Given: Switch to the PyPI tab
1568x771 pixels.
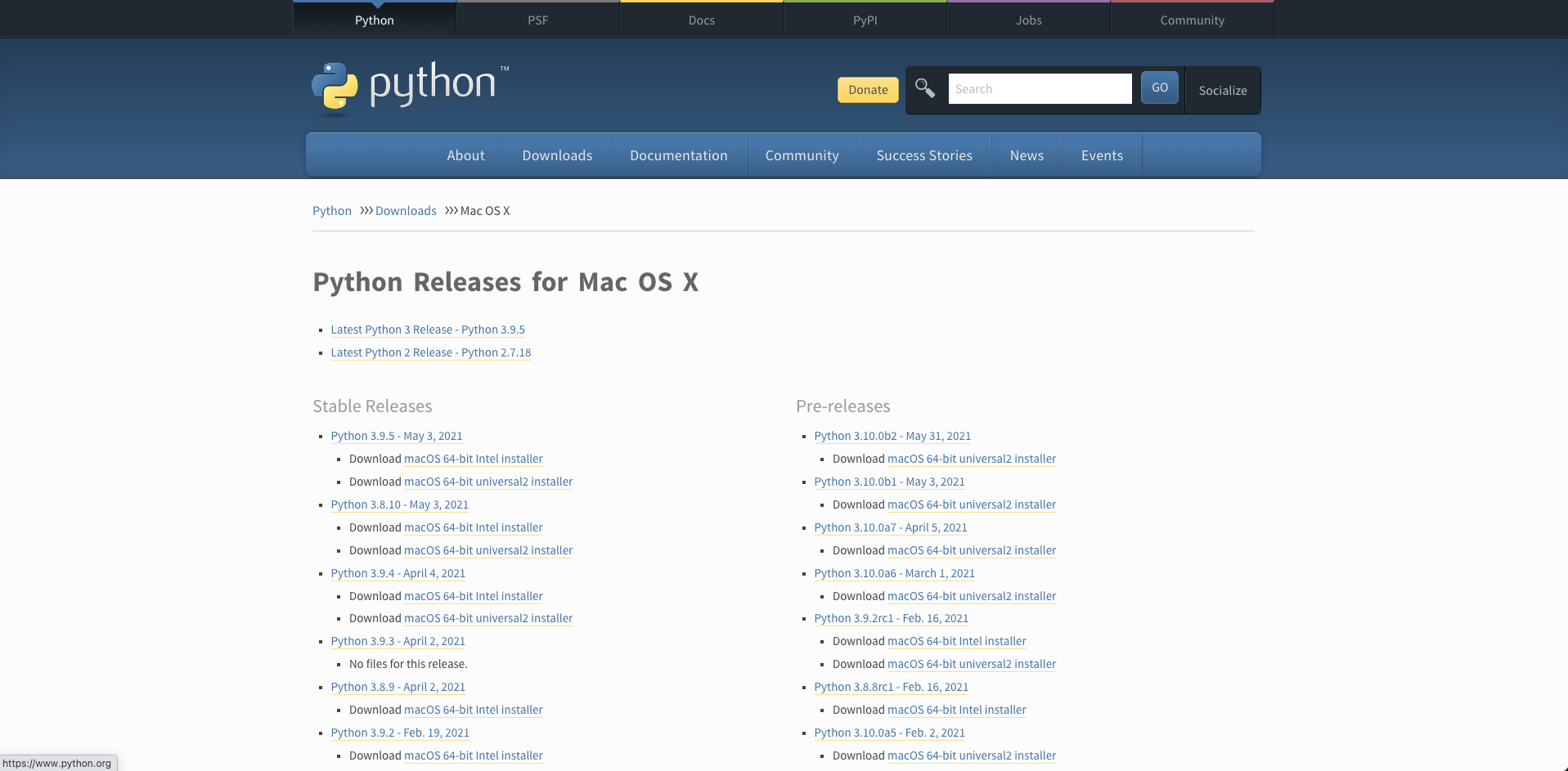Looking at the screenshot, I should point(865,20).
